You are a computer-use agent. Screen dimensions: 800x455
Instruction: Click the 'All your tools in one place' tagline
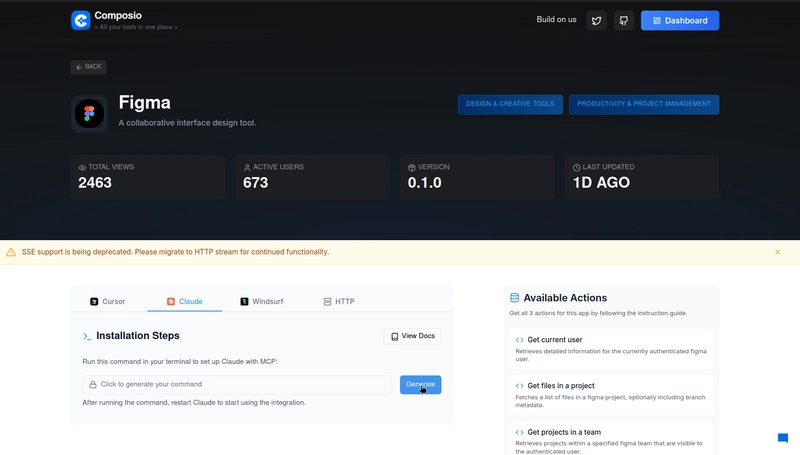[x=136, y=27]
